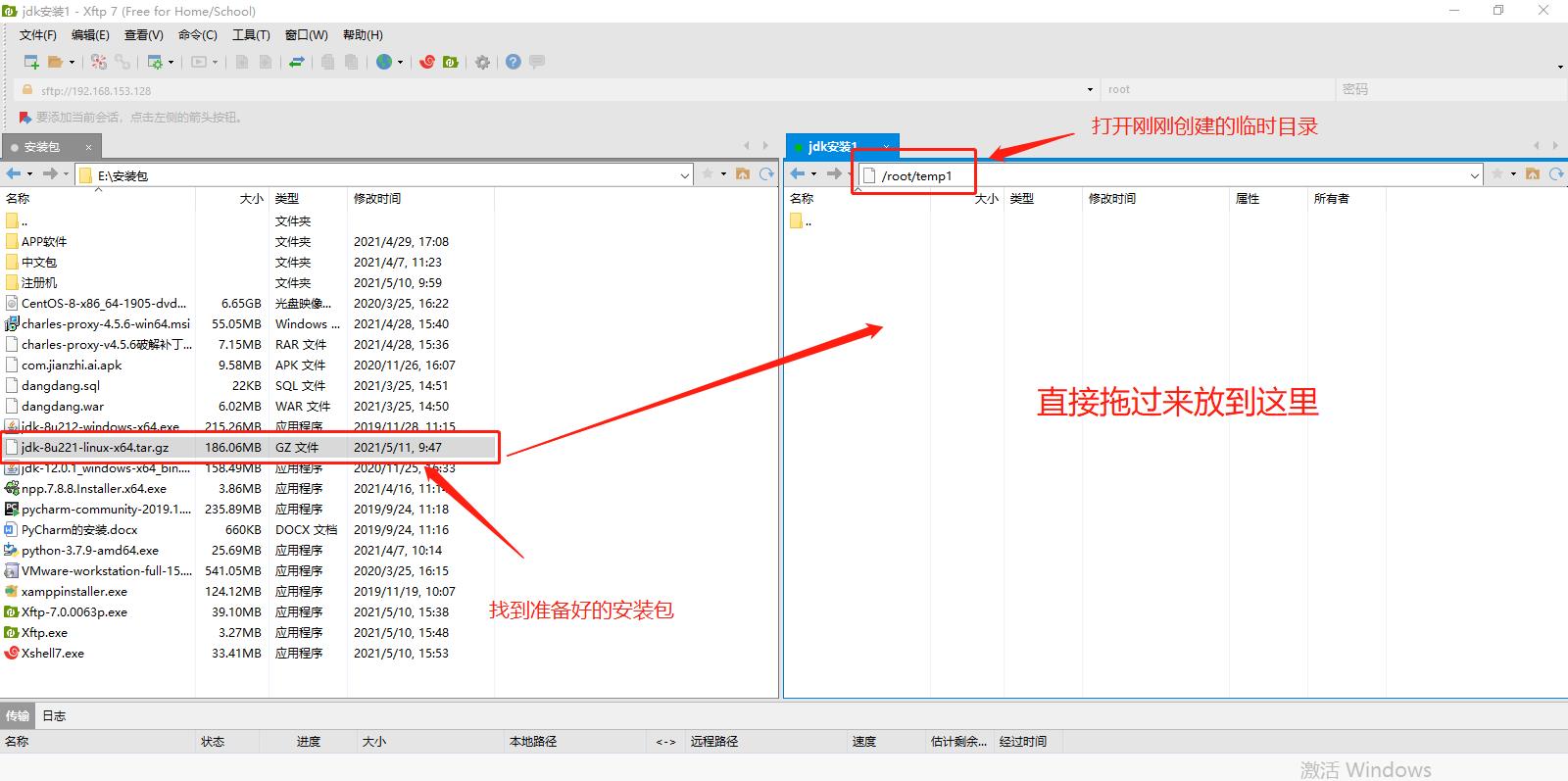Viewport: 1568px width, 781px height.
Task: Sort local files by 修改时间 column
Action: (420, 198)
